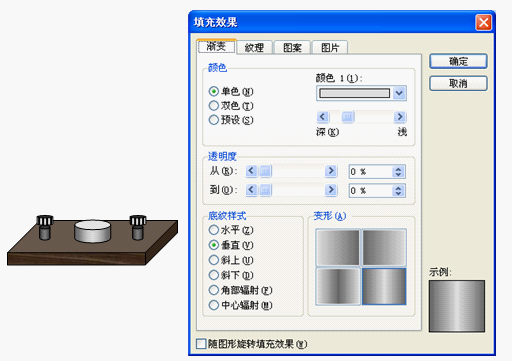
Task: Click right arrow of 从 transparency slider
Action: [x=331, y=171]
